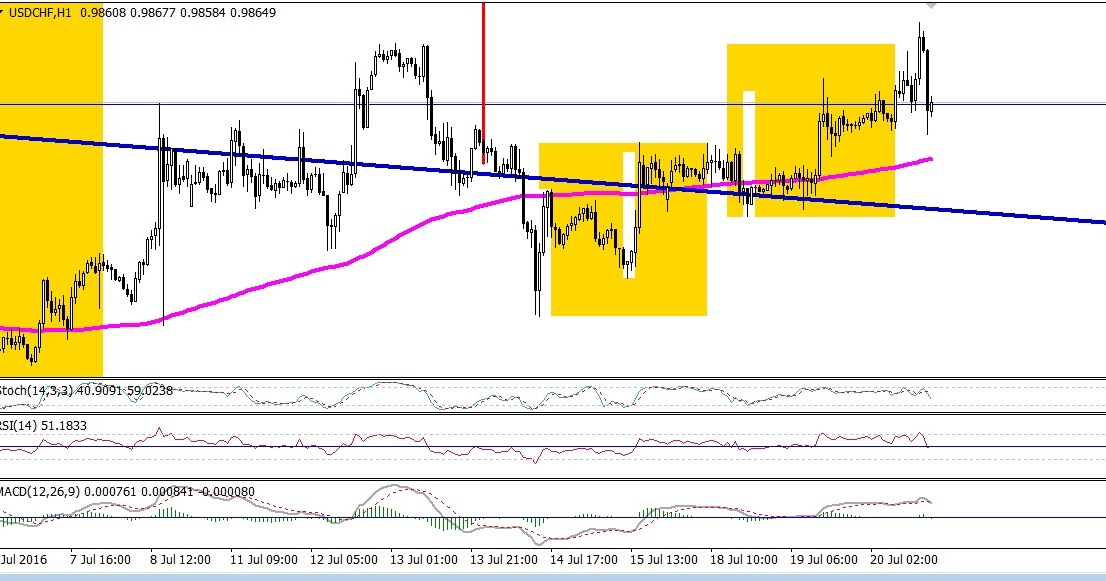Click the 11 Jul 09:00 time axis label
Screen dimensions: 1106x581
tap(264, 559)
